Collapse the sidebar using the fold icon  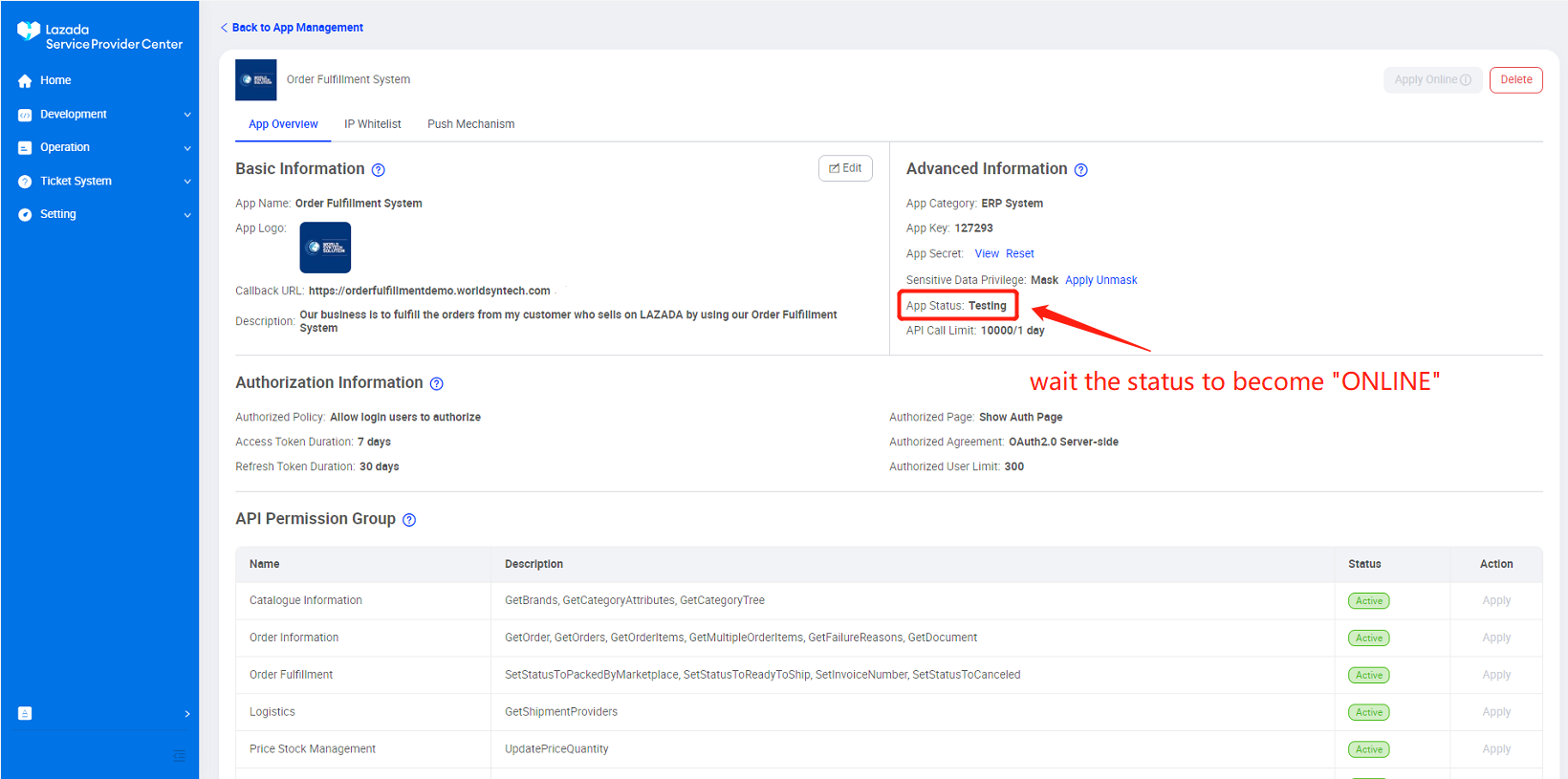click(x=179, y=756)
